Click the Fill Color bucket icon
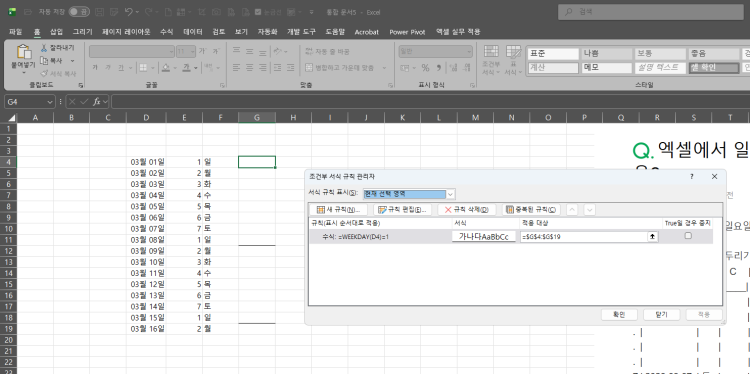Viewport: 750px width, 374px height. (165, 68)
